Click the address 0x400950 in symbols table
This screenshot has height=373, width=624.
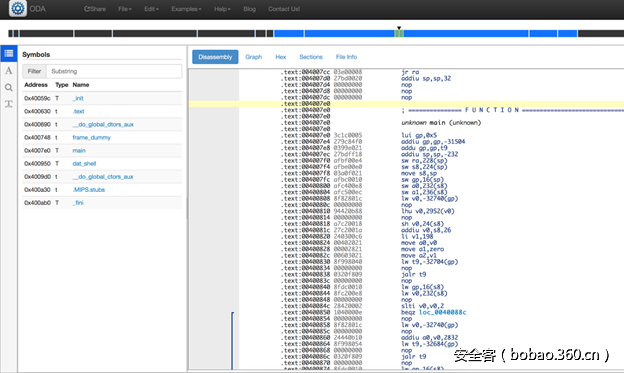[37, 164]
